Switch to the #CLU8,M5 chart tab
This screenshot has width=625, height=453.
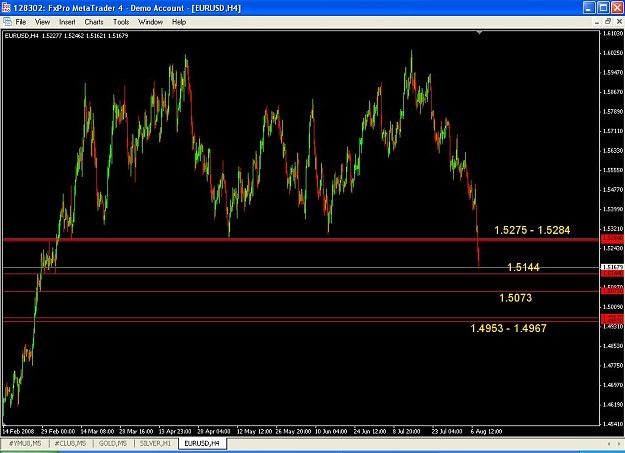coord(70,443)
